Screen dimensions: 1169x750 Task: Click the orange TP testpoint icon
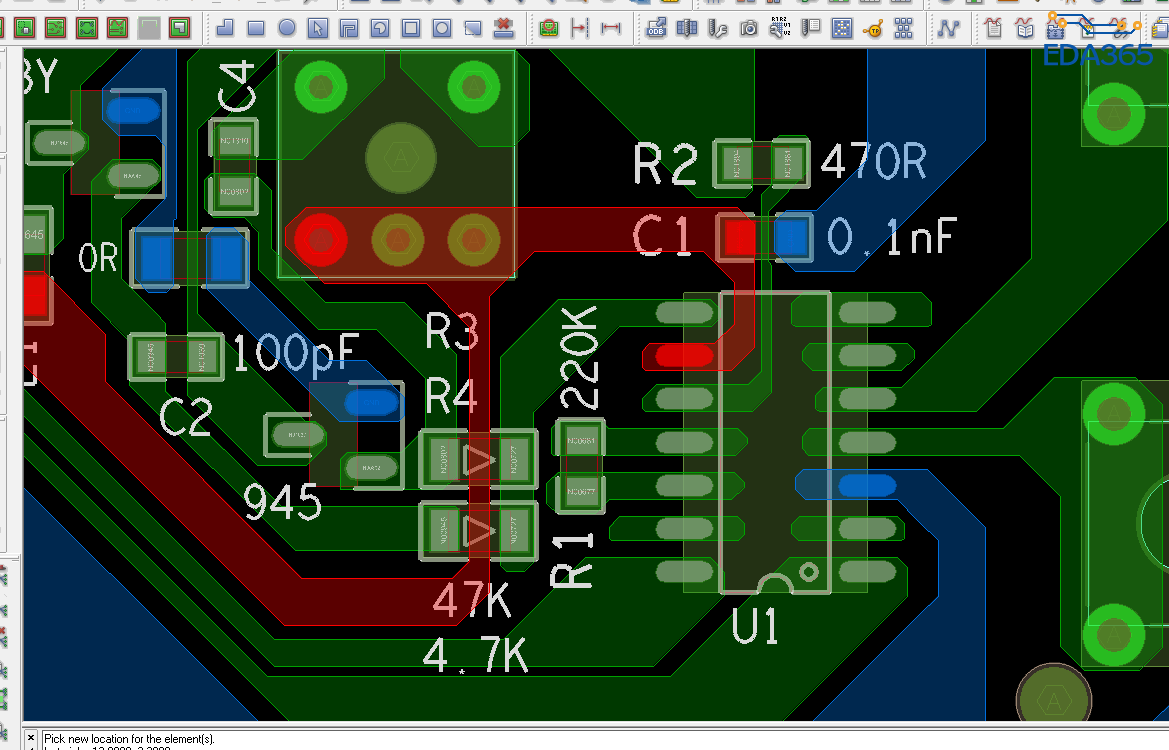click(873, 28)
